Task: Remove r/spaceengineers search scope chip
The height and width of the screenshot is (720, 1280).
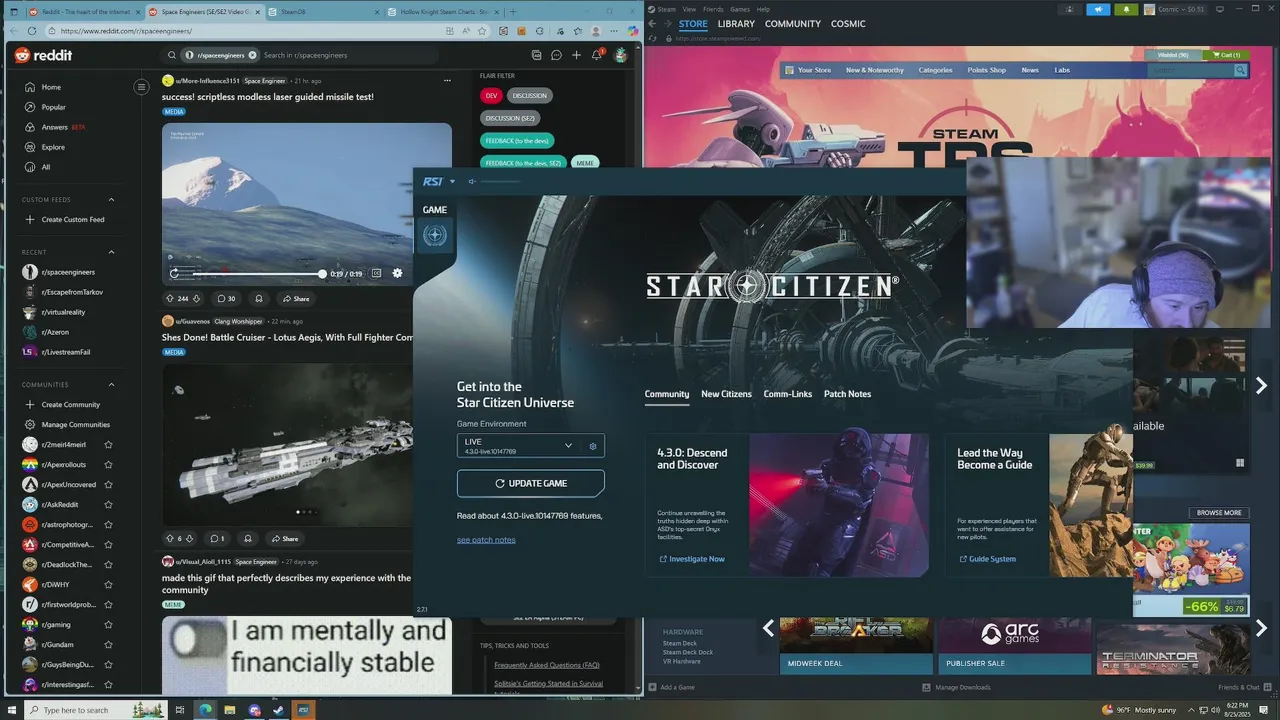Action: [252, 55]
